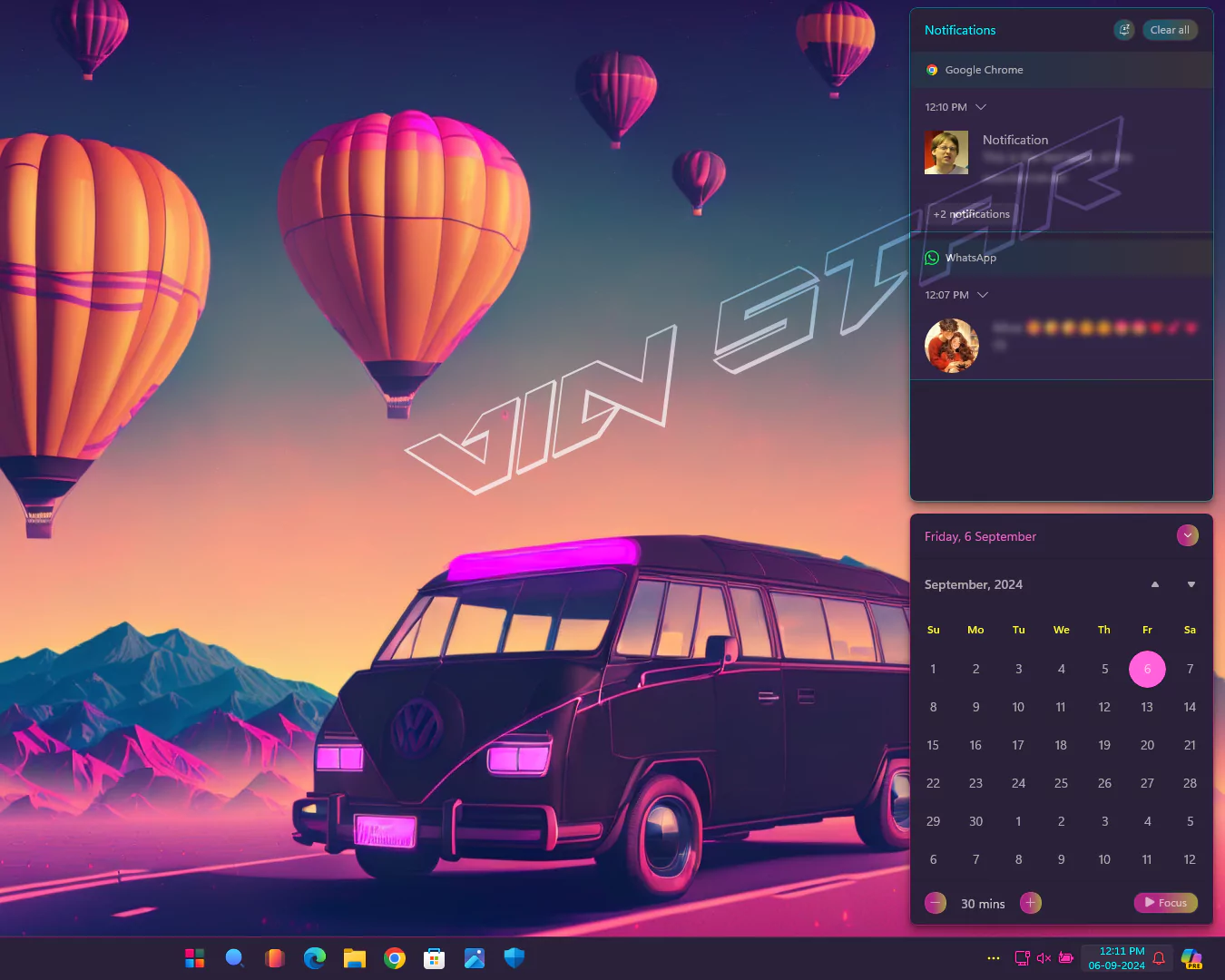Click the 'September, 2024' month header
The height and width of the screenshot is (980, 1225).
click(974, 584)
